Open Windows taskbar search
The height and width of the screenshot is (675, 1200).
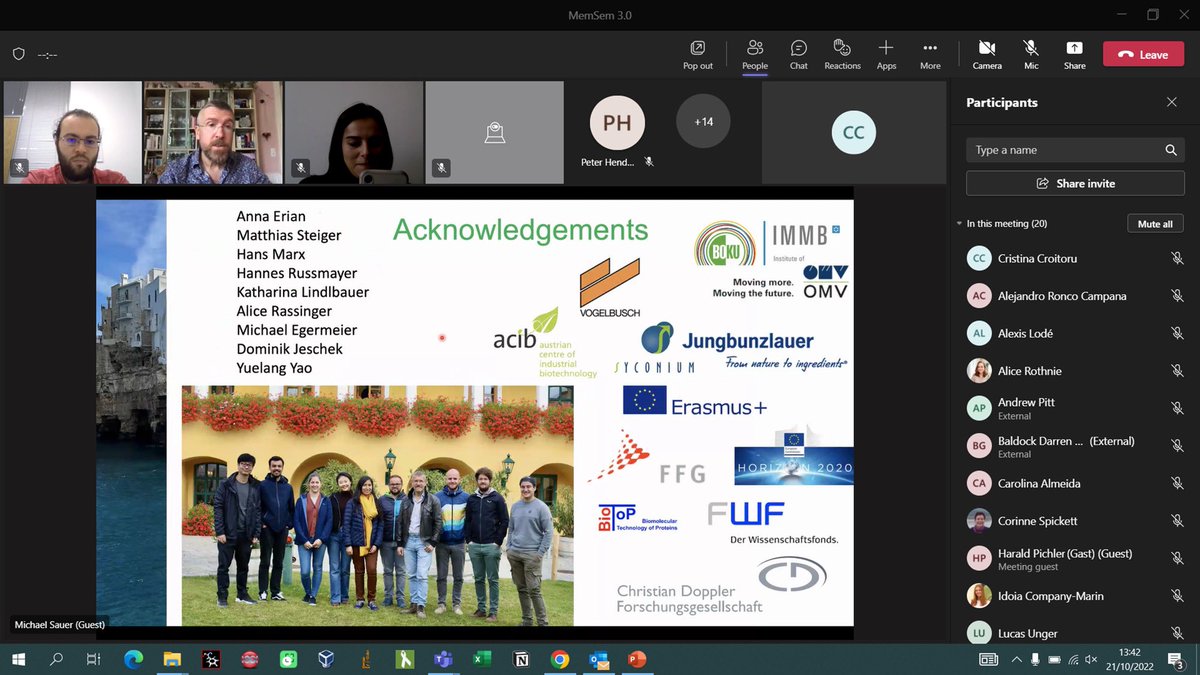[56, 659]
